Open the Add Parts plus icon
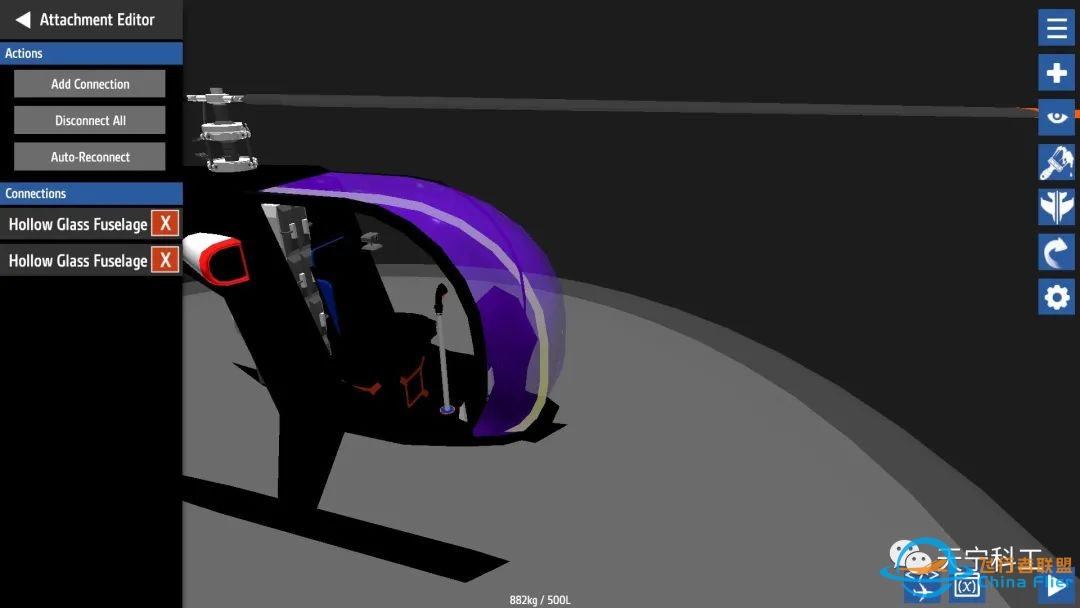Viewport: 1080px width, 608px height. (x=1056, y=73)
